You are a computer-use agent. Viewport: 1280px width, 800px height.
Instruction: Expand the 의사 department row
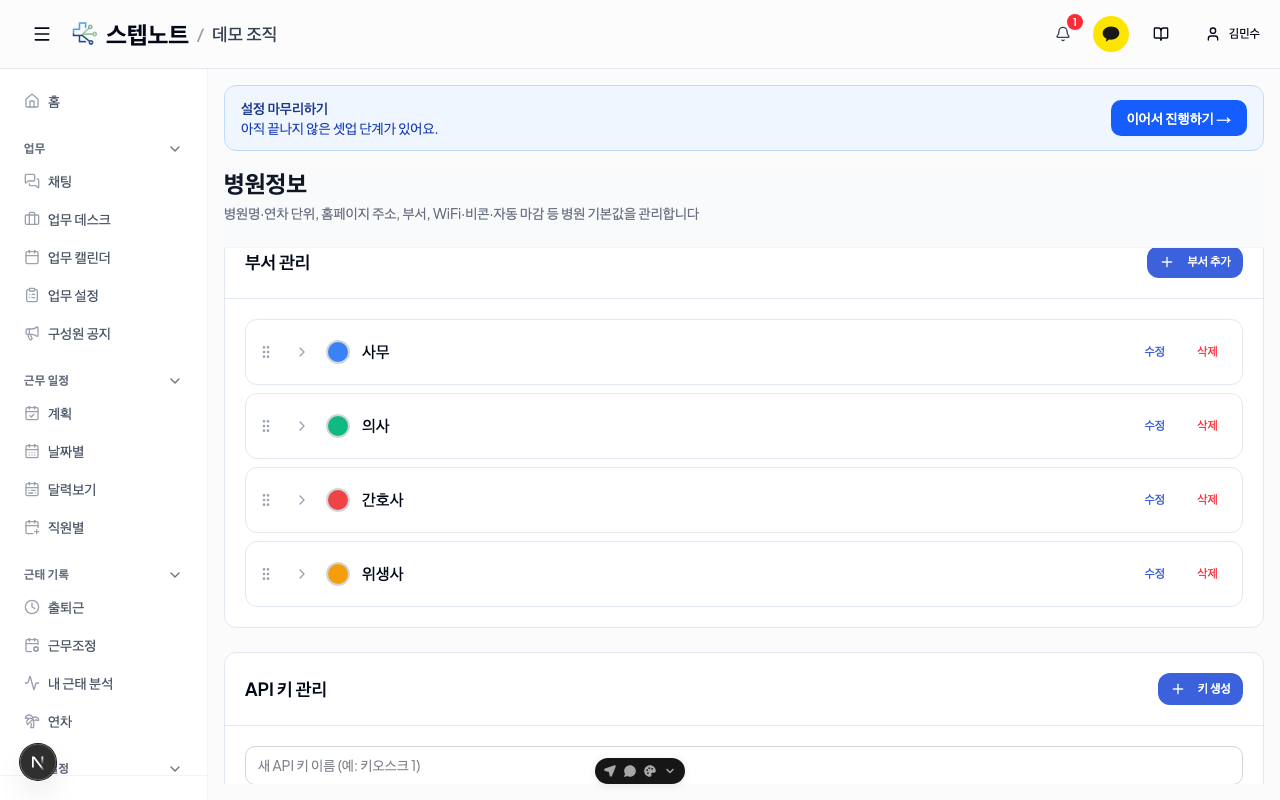(302, 426)
